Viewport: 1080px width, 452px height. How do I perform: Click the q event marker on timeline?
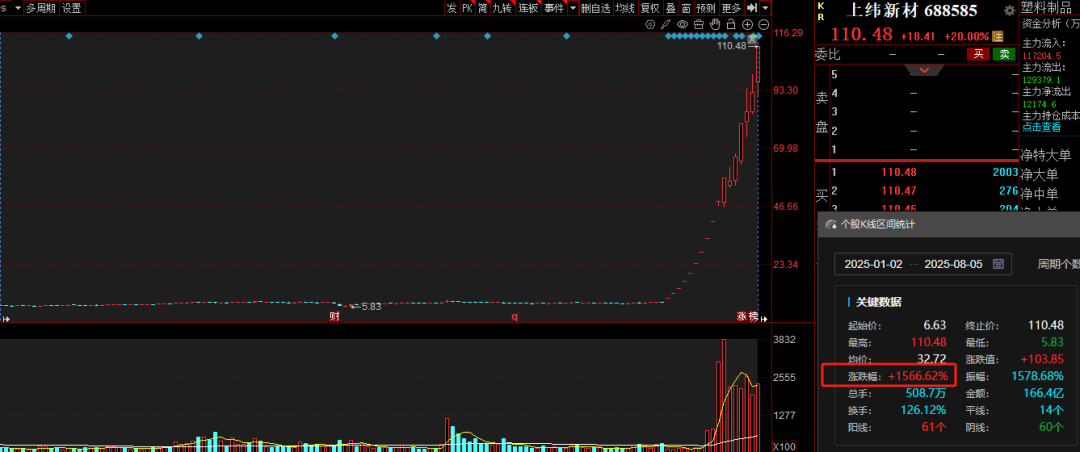click(514, 317)
